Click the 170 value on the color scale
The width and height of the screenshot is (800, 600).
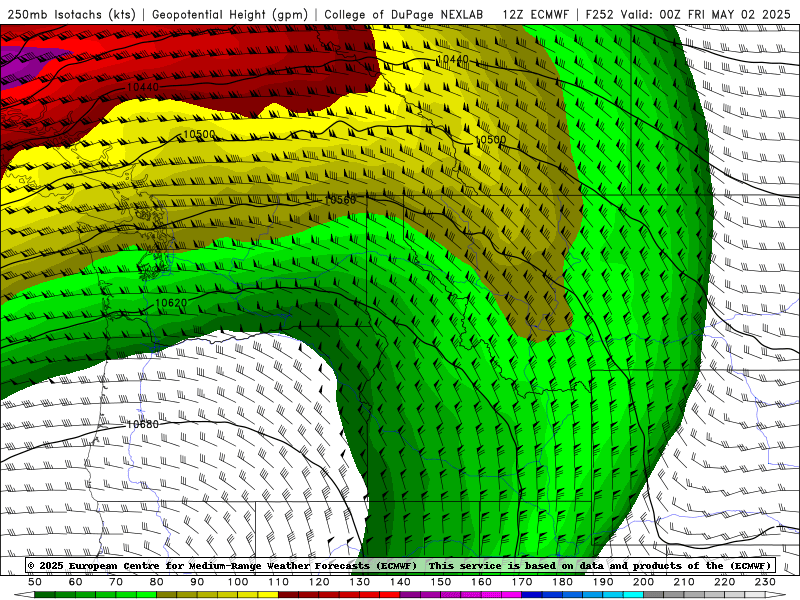coord(522,582)
